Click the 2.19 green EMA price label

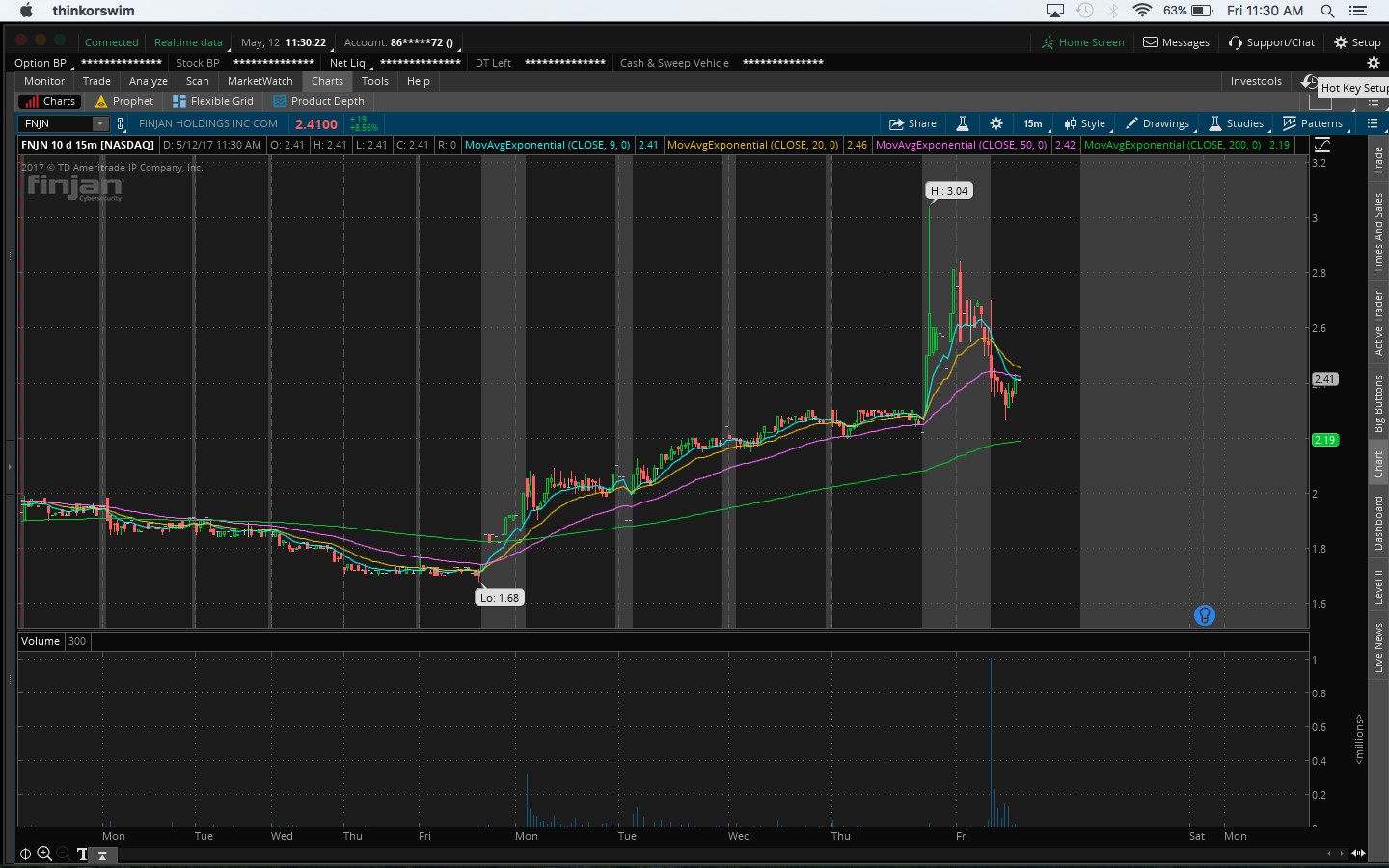click(x=1324, y=440)
